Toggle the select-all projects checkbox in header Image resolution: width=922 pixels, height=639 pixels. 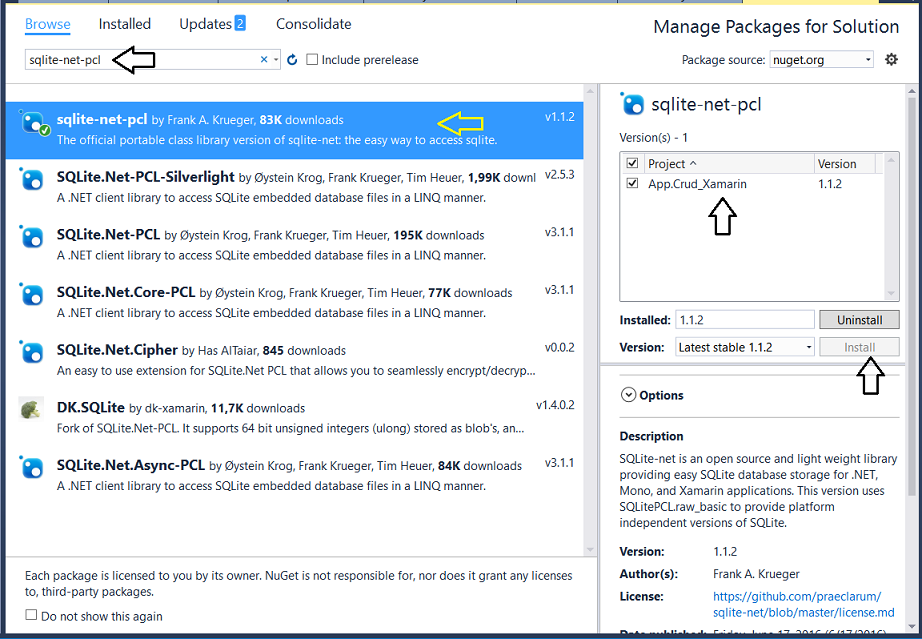click(x=632, y=163)
